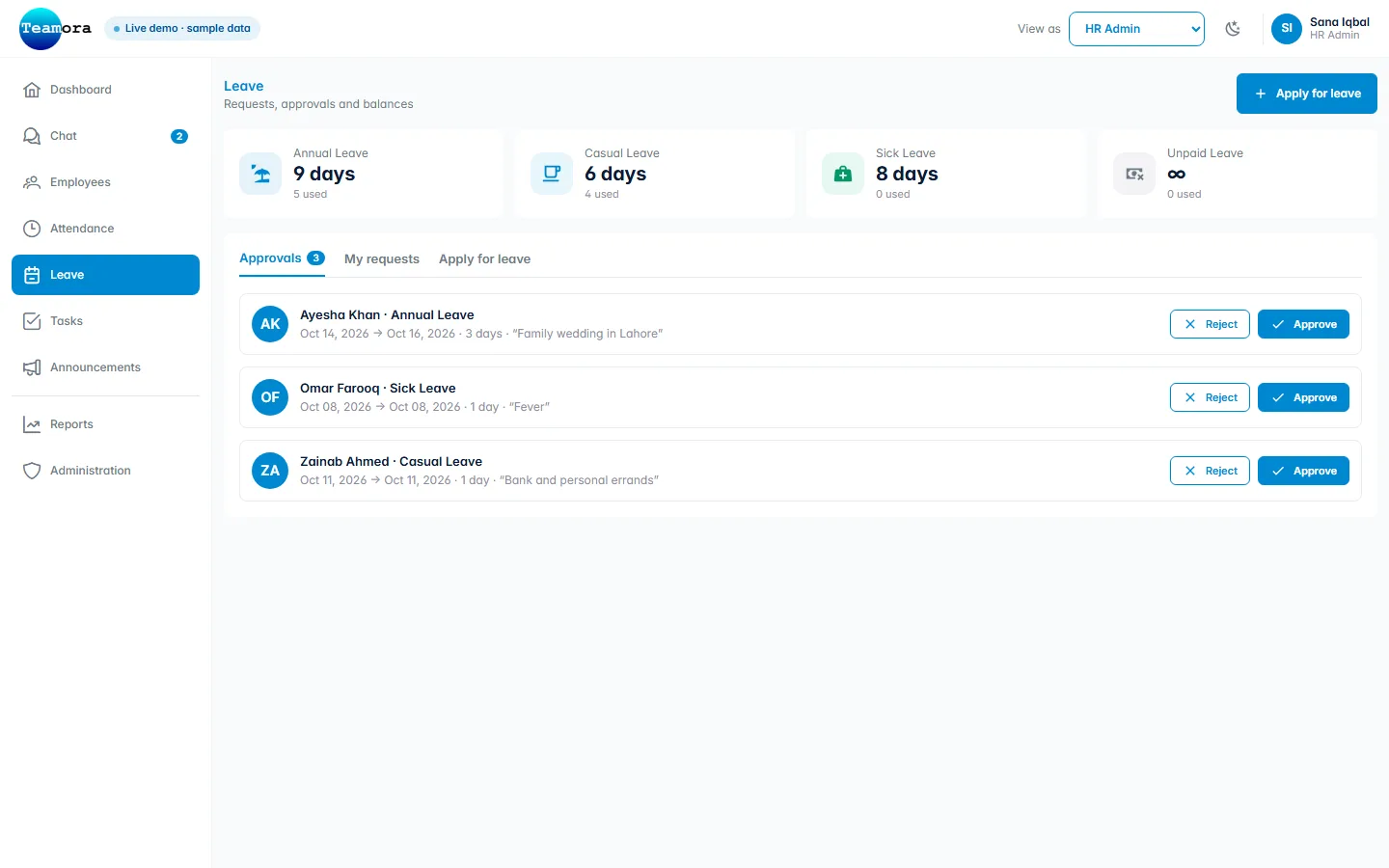Toggle dark mode moon icon
1389x868 pixels.
coord(1233,29)
